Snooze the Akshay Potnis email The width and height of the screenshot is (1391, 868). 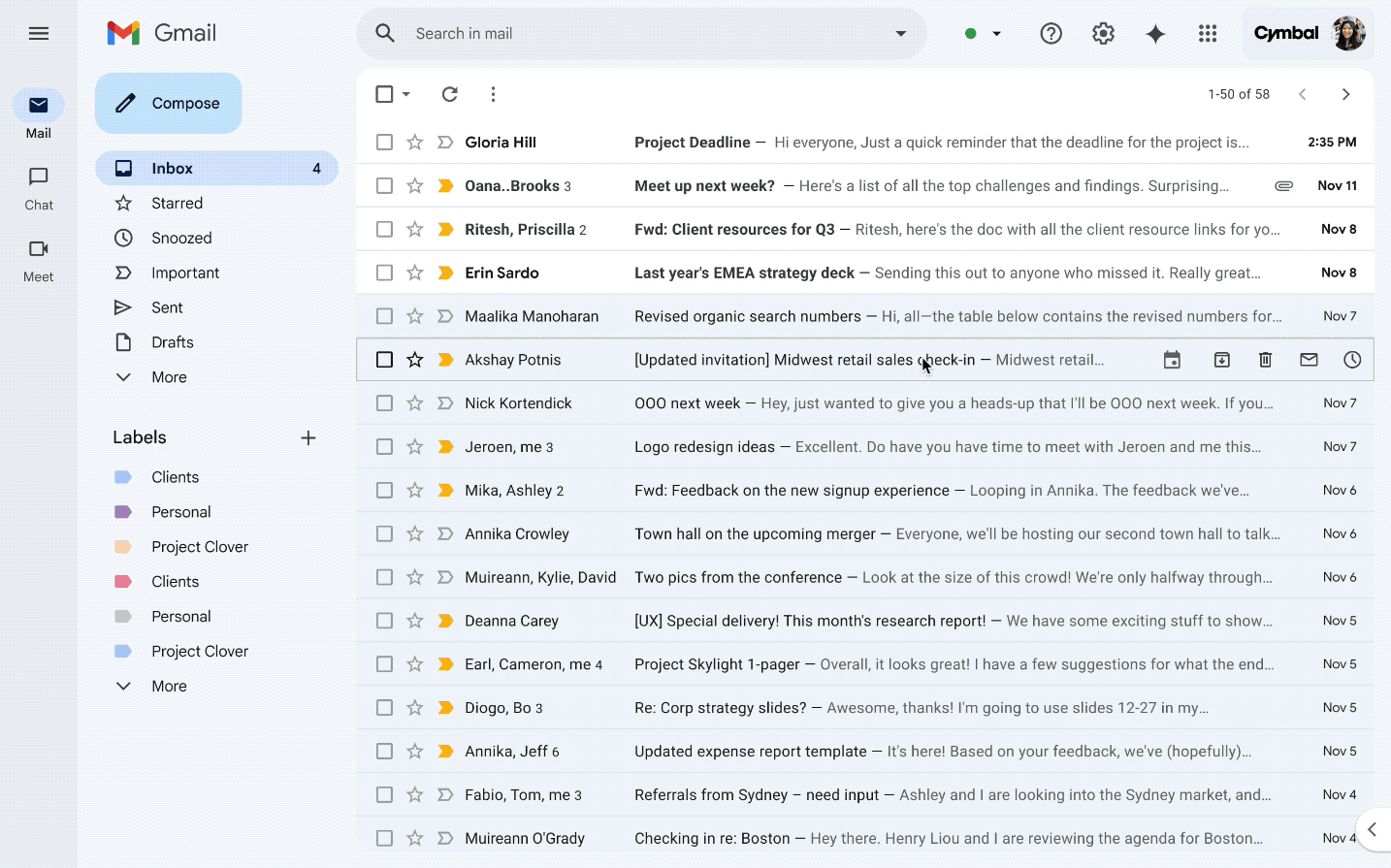[1352, 359]
